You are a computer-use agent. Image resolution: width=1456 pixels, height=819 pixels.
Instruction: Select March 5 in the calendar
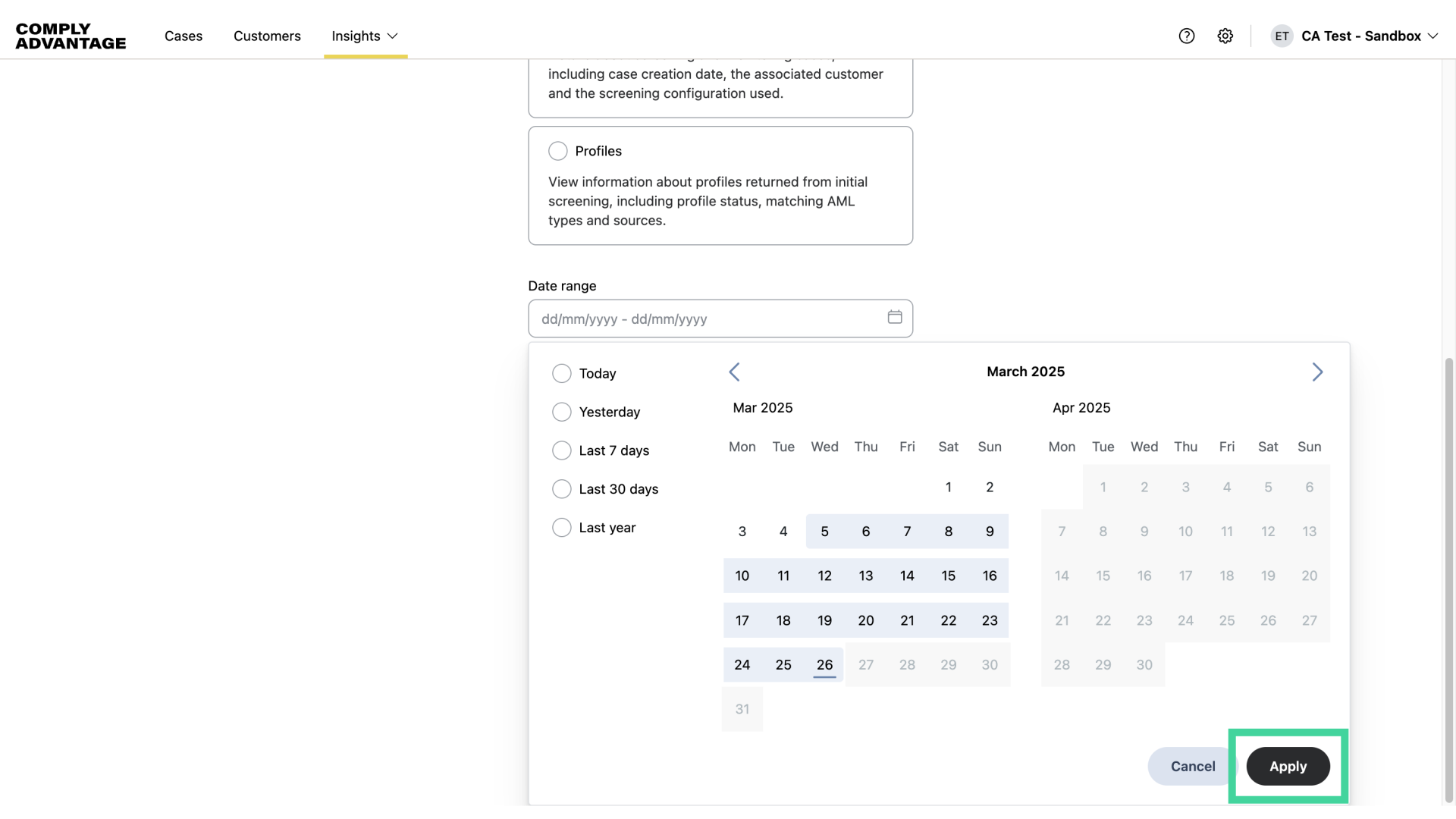(824, 532)
